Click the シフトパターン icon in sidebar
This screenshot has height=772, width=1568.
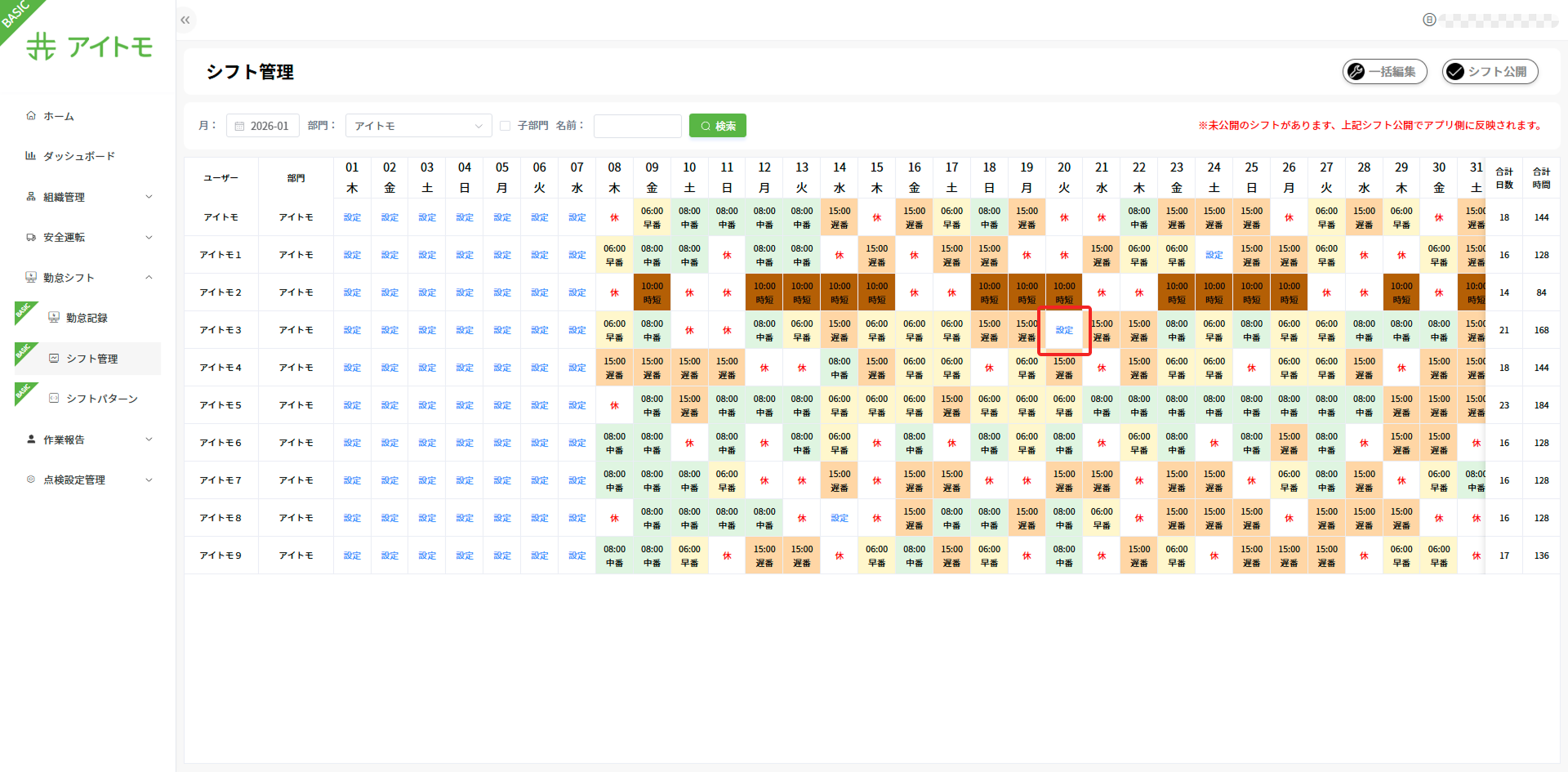tap(54, 399)
